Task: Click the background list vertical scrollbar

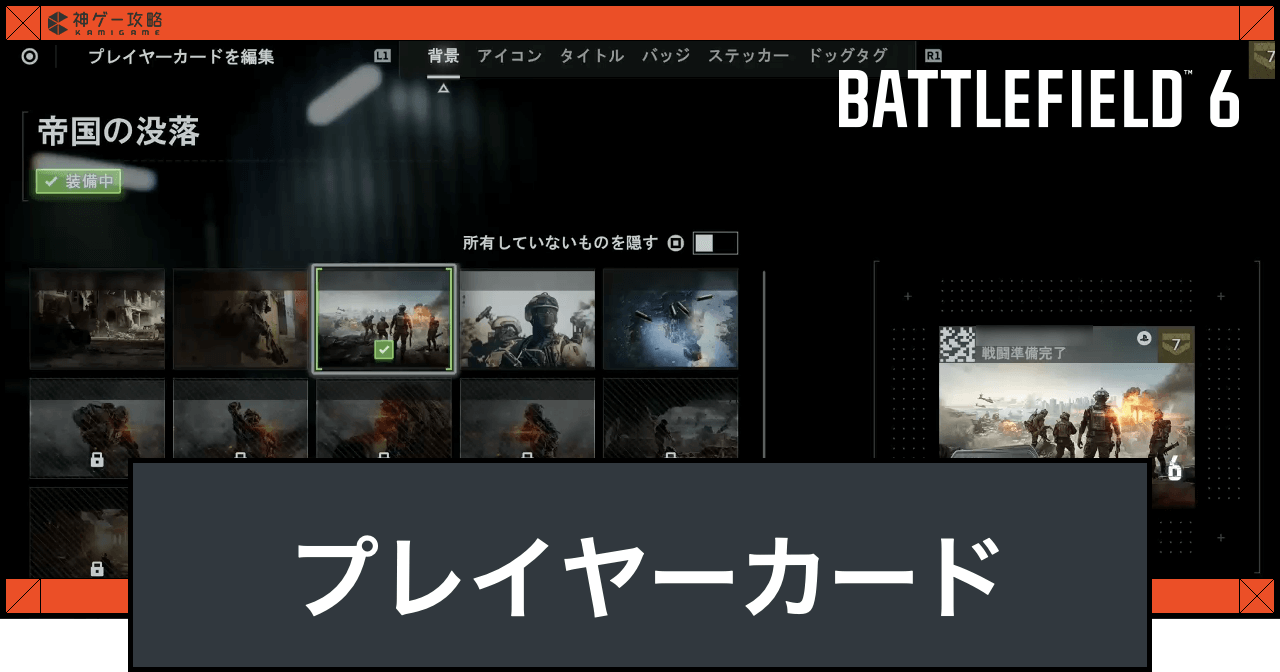Action: point(764,360)
